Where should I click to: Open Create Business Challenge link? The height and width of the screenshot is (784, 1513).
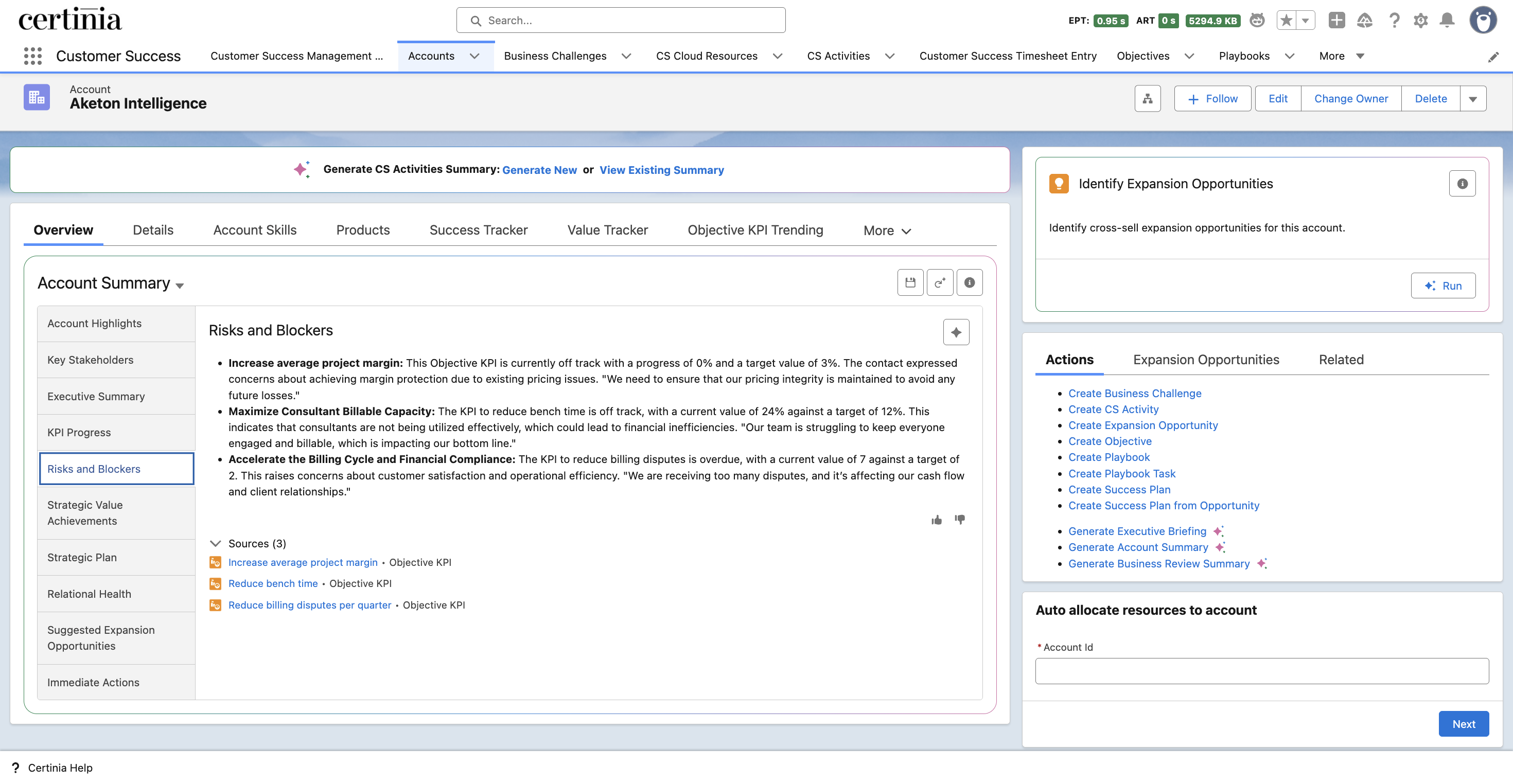tap(1135, 394)
